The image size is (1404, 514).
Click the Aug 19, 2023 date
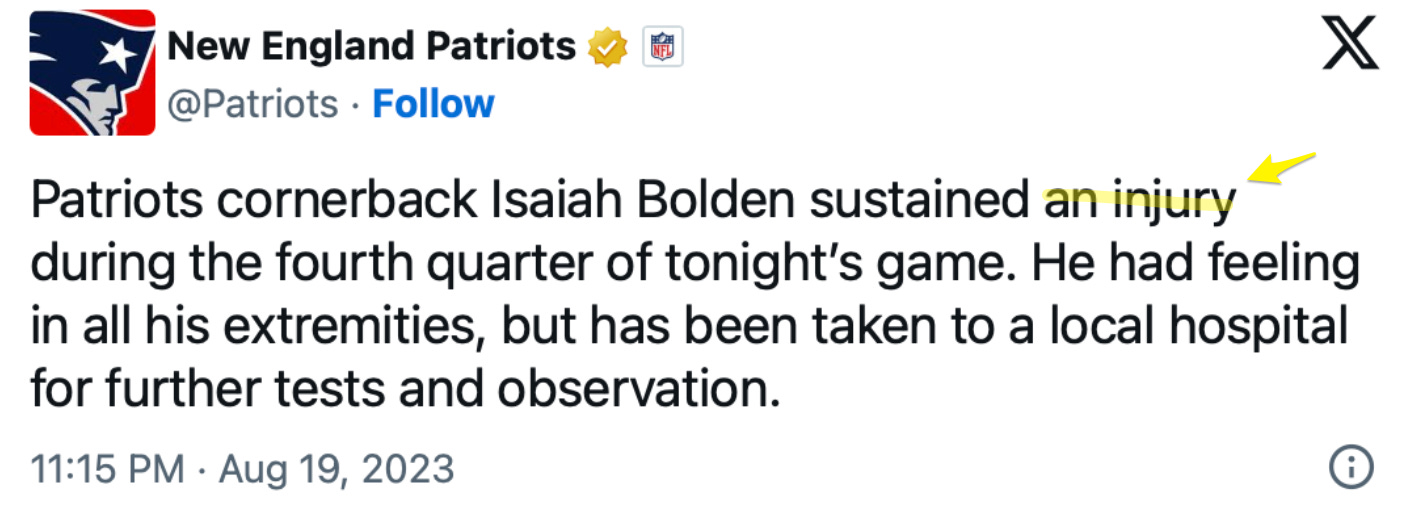click(336, 468)
